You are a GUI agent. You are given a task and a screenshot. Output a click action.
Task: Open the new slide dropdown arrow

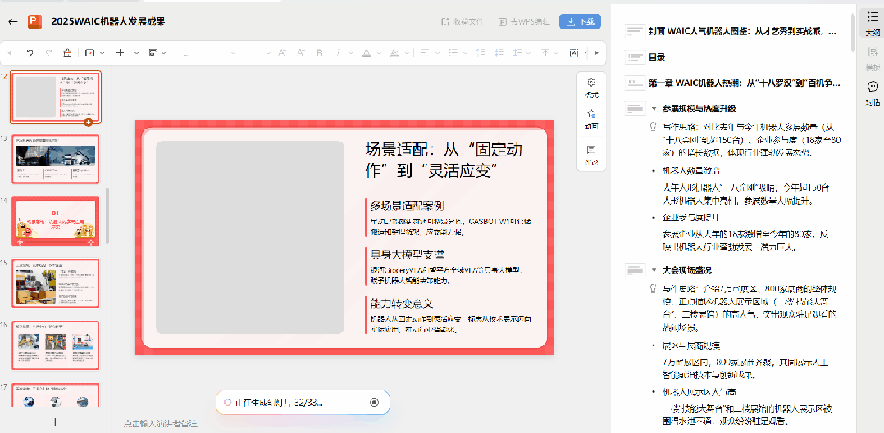pos(102,53)
